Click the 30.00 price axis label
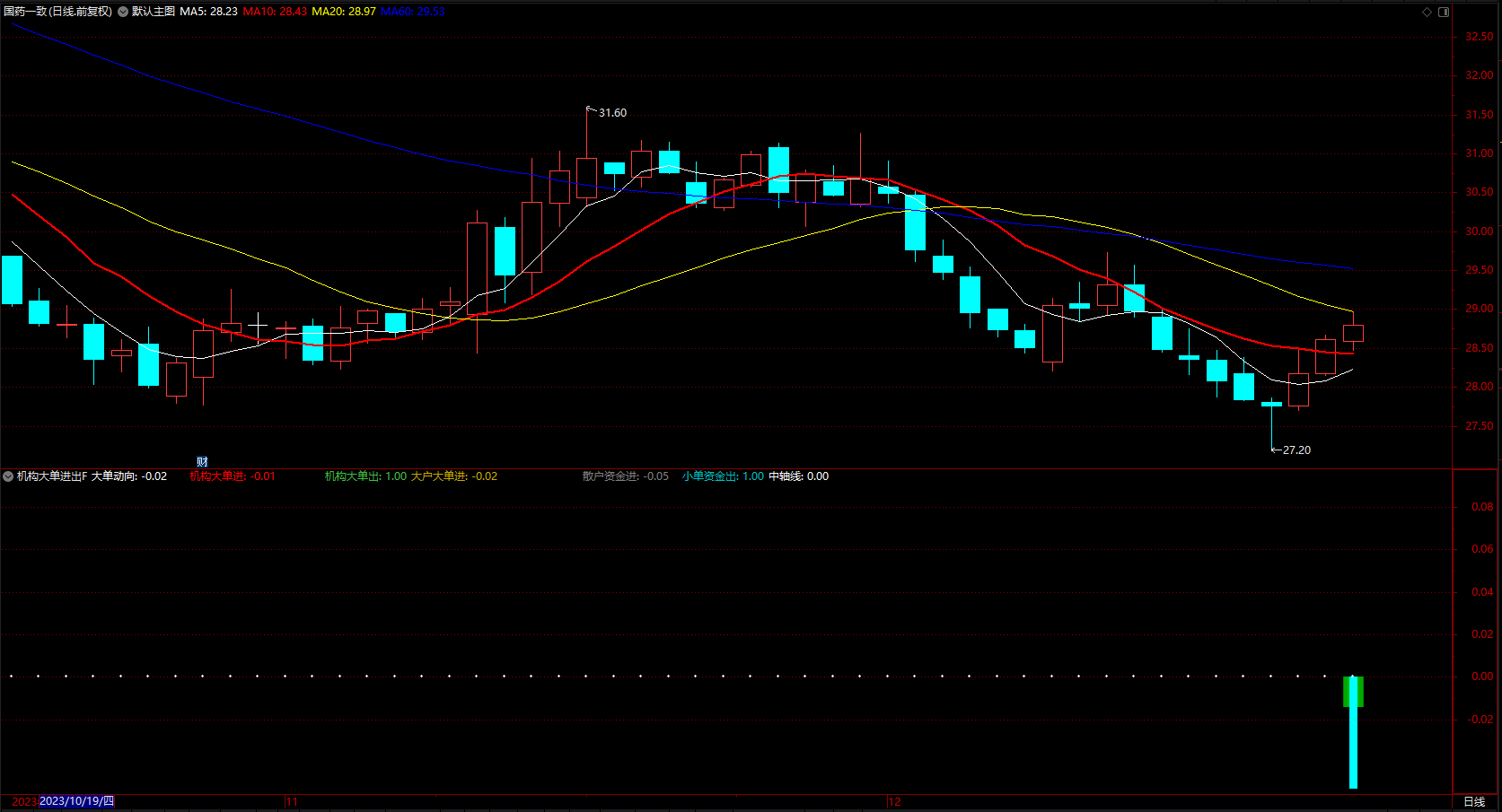1502x812 pixels. pyautogui.click(x=1480, y=231)
